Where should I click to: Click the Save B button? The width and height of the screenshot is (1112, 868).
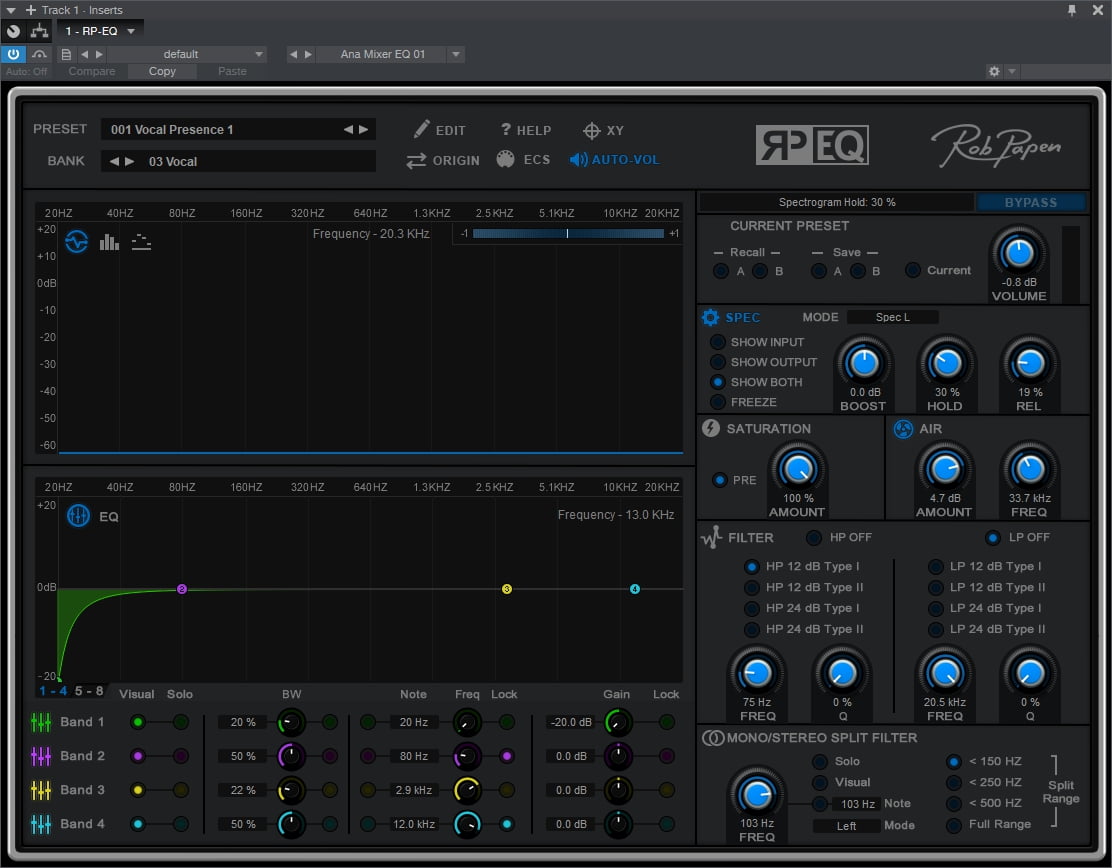click(857, 271)
